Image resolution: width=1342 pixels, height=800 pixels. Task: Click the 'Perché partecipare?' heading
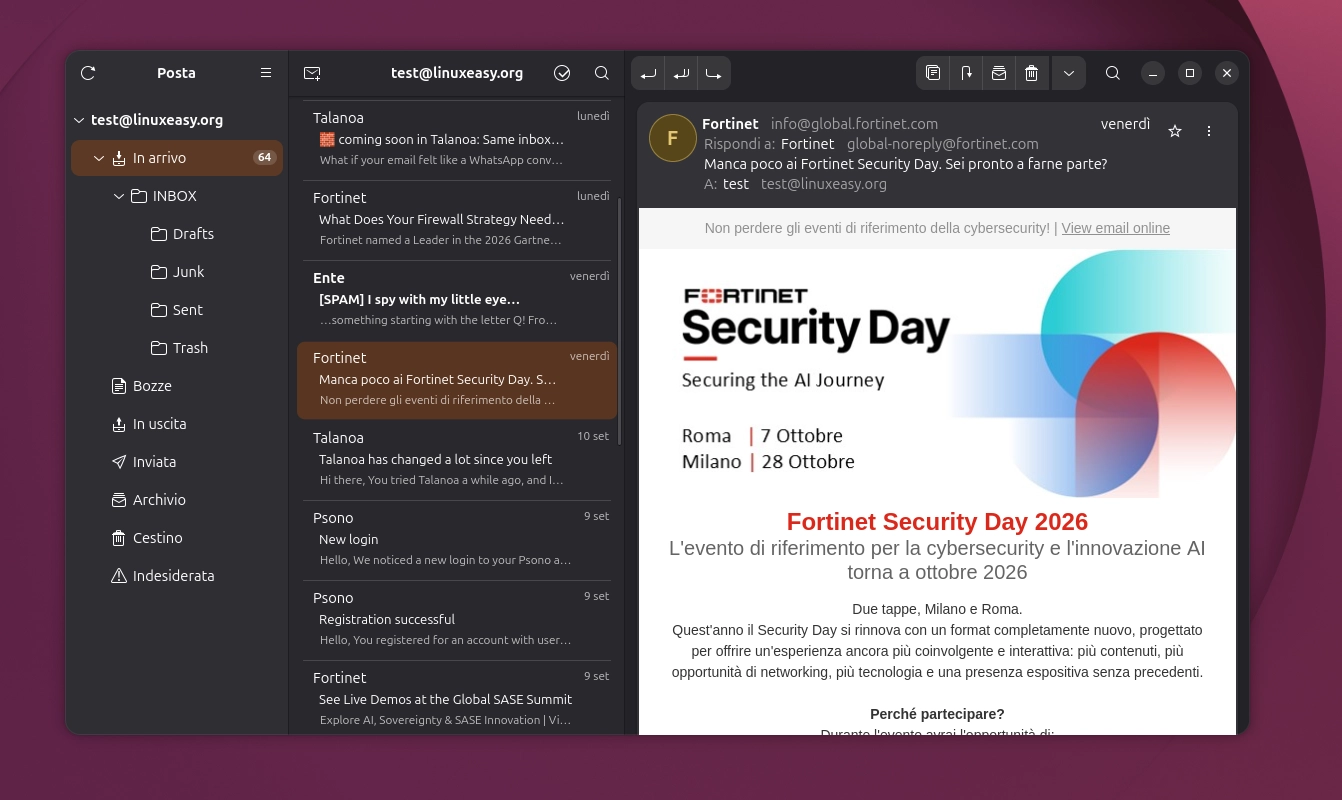937,714
